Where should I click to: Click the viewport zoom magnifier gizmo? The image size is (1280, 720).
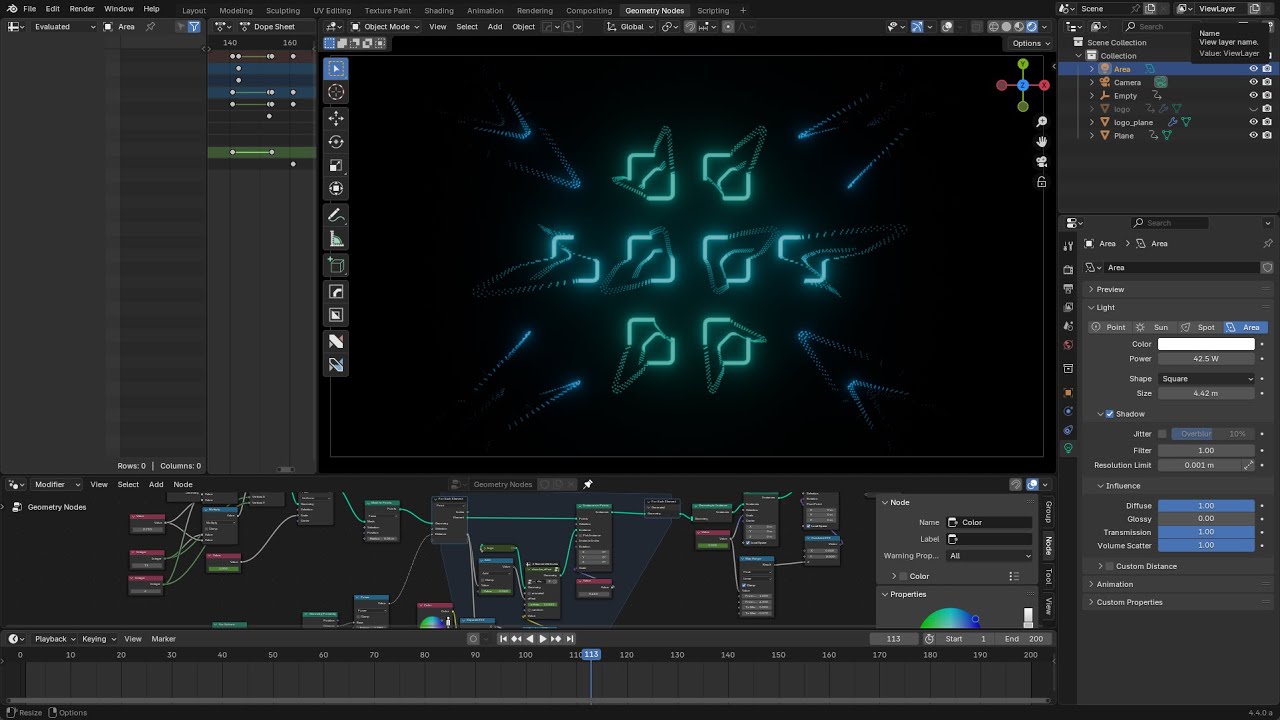(1041, 122)
